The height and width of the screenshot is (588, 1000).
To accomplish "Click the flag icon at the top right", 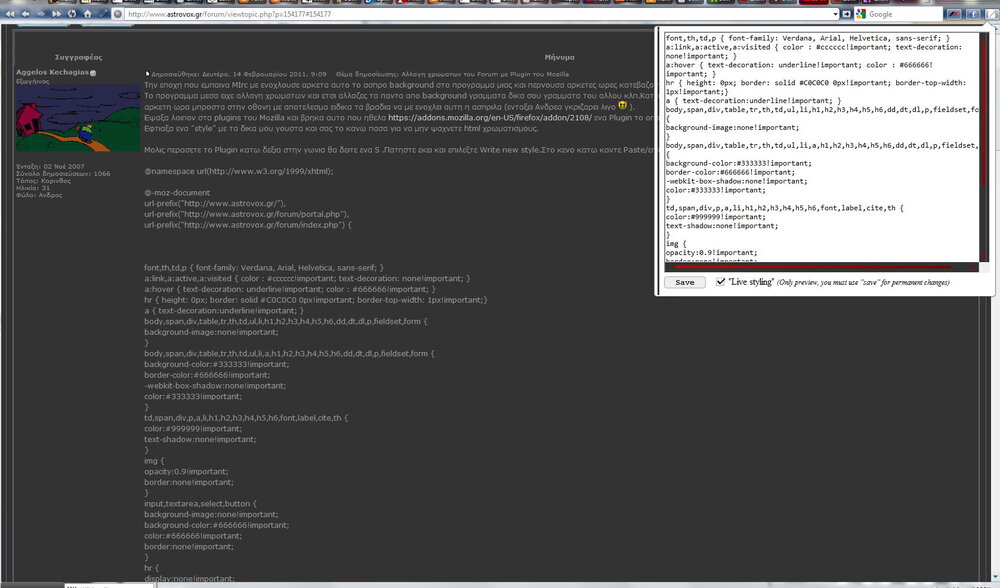I will [953, 13].
